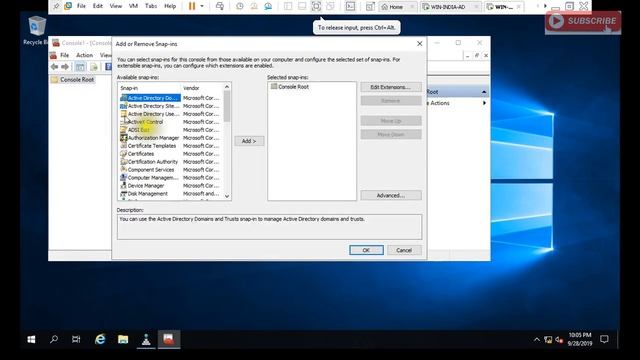This screenshot has height=360, width=640.
Task: Click the Snap-in column header
Action: click(149, 88)
